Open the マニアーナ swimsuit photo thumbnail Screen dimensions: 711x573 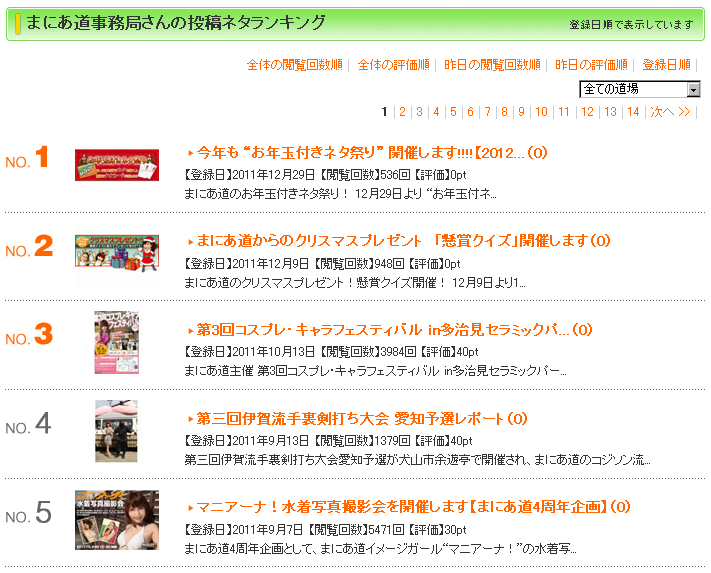(117, 520)
